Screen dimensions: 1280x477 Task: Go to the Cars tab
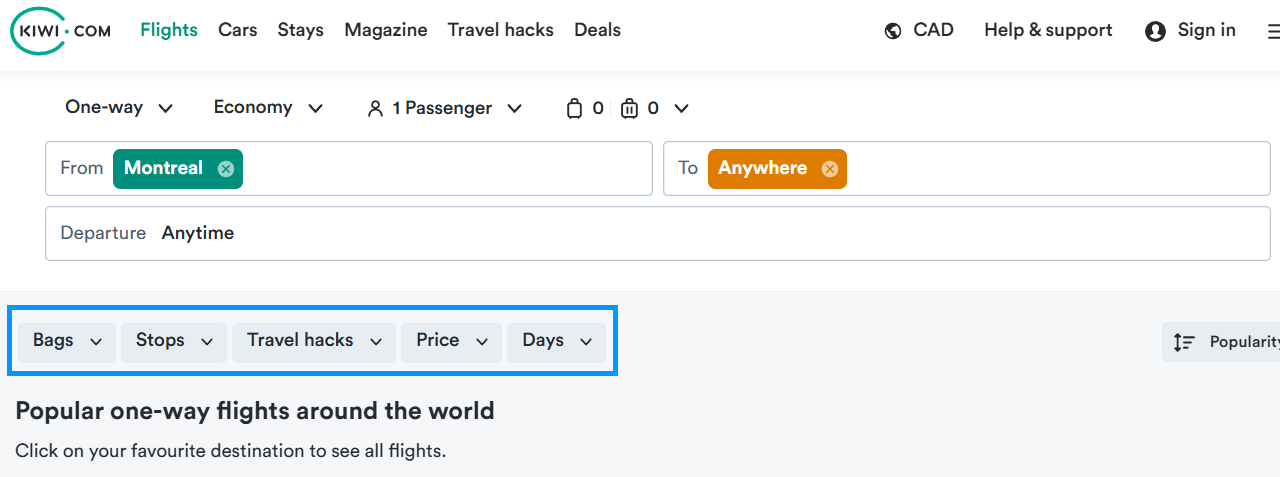click(238, 30)
